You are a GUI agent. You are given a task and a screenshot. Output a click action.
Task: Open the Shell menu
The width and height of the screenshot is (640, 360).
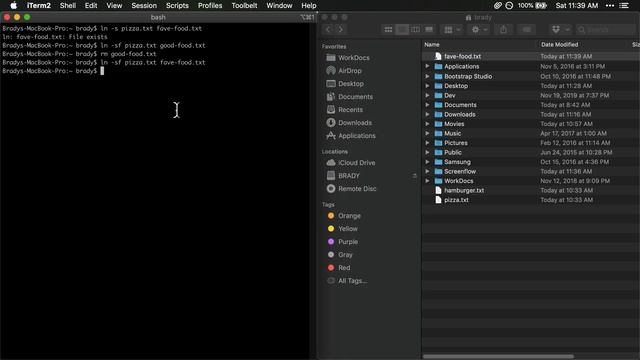68,6
